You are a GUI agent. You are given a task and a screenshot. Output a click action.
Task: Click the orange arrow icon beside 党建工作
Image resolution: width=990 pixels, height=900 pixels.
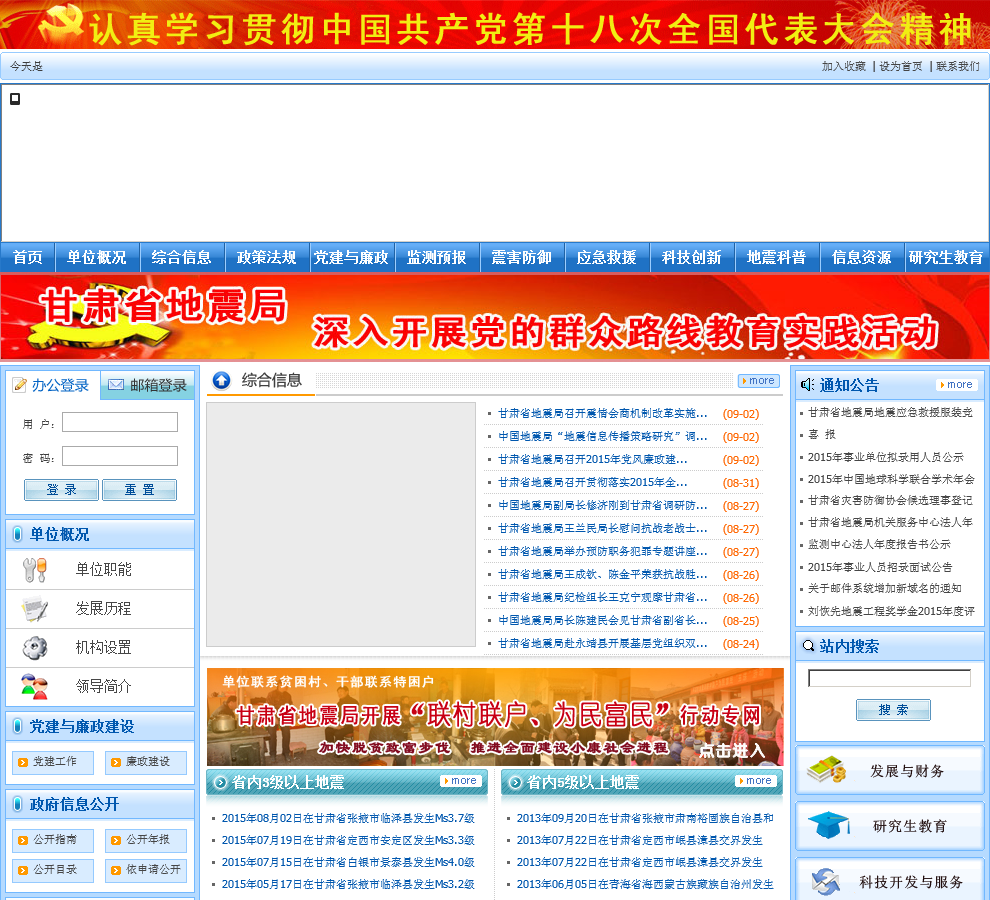coord(23,762)
